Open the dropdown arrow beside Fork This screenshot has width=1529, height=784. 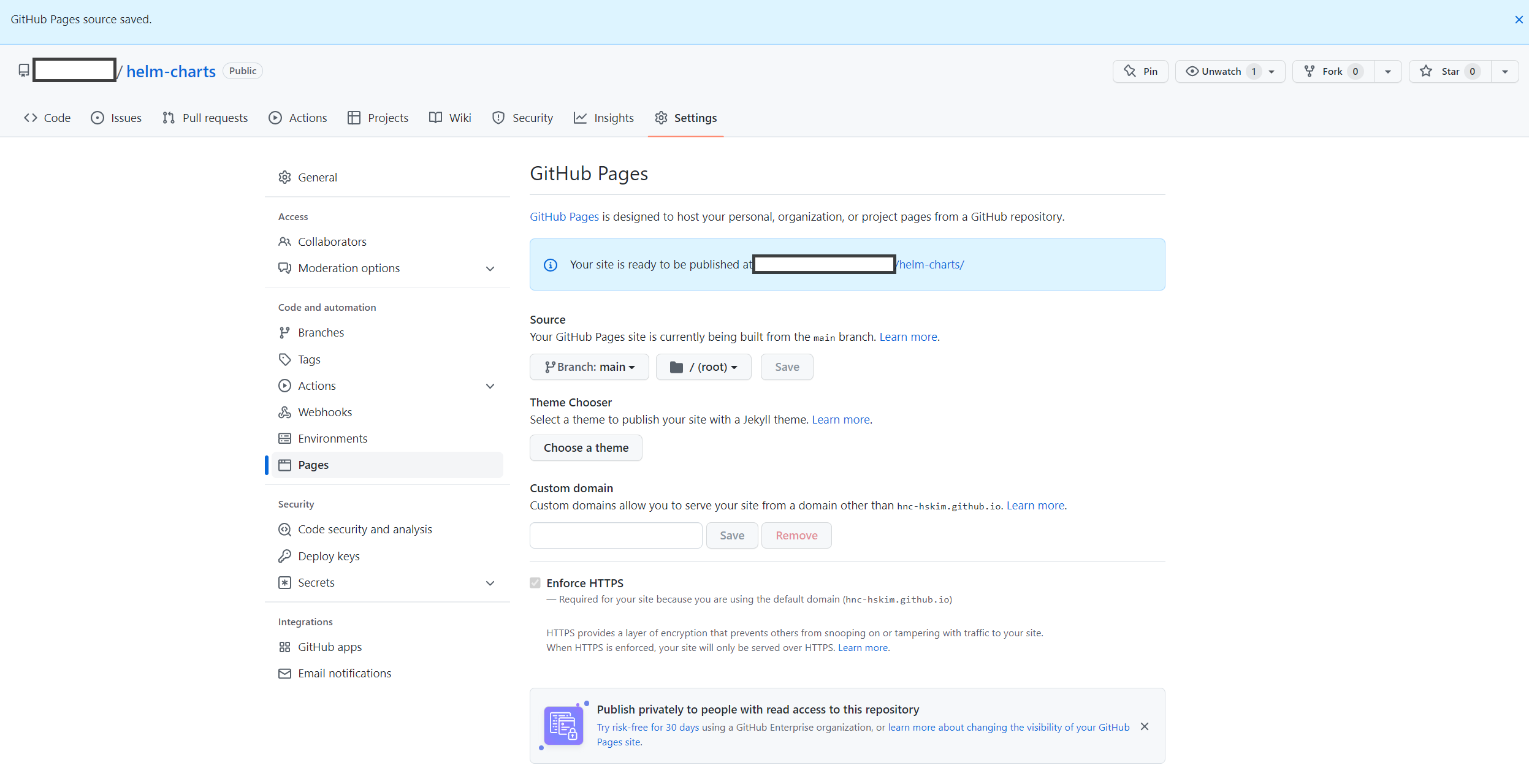point(1388,72)
